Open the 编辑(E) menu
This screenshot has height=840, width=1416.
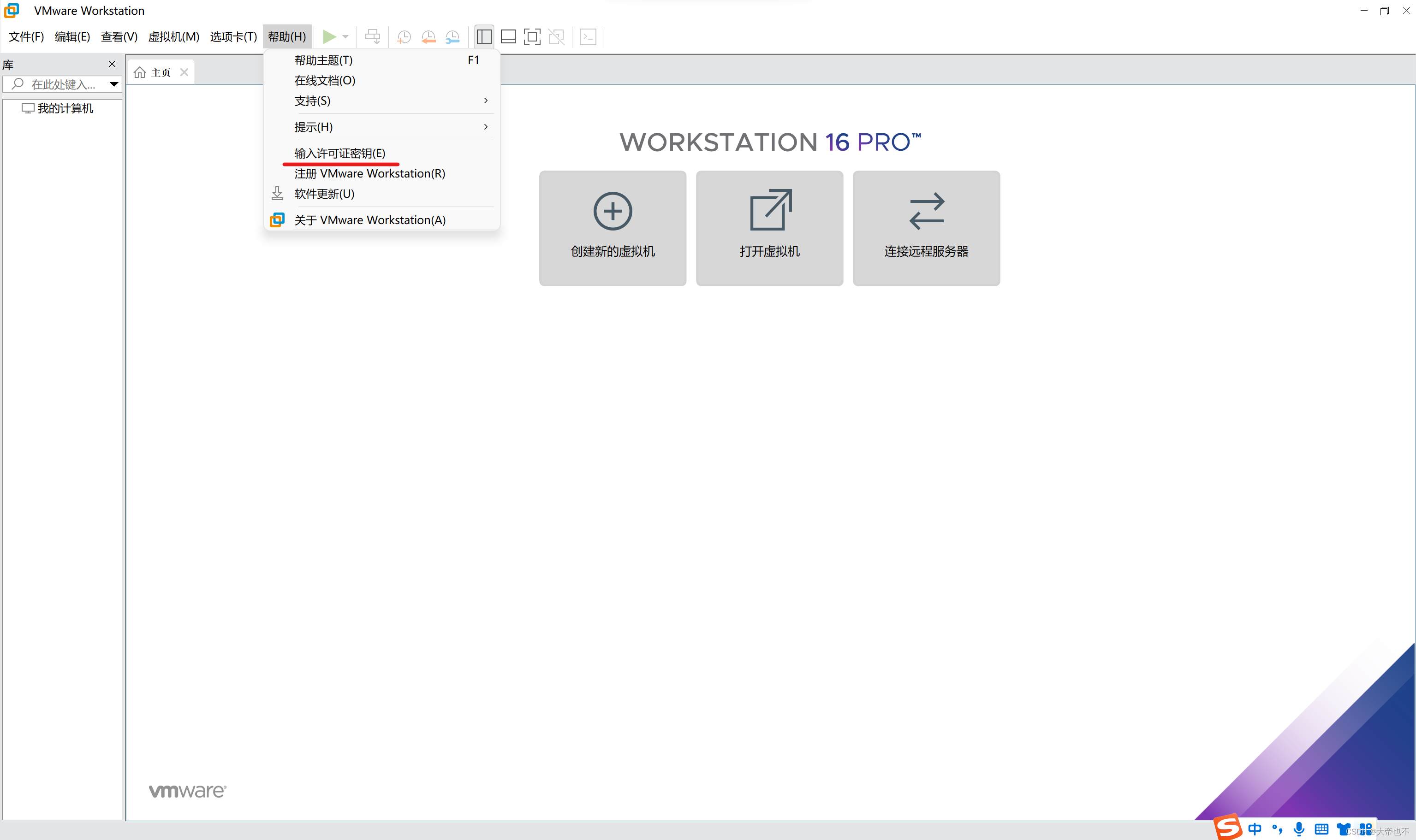[x=72, y=37]
